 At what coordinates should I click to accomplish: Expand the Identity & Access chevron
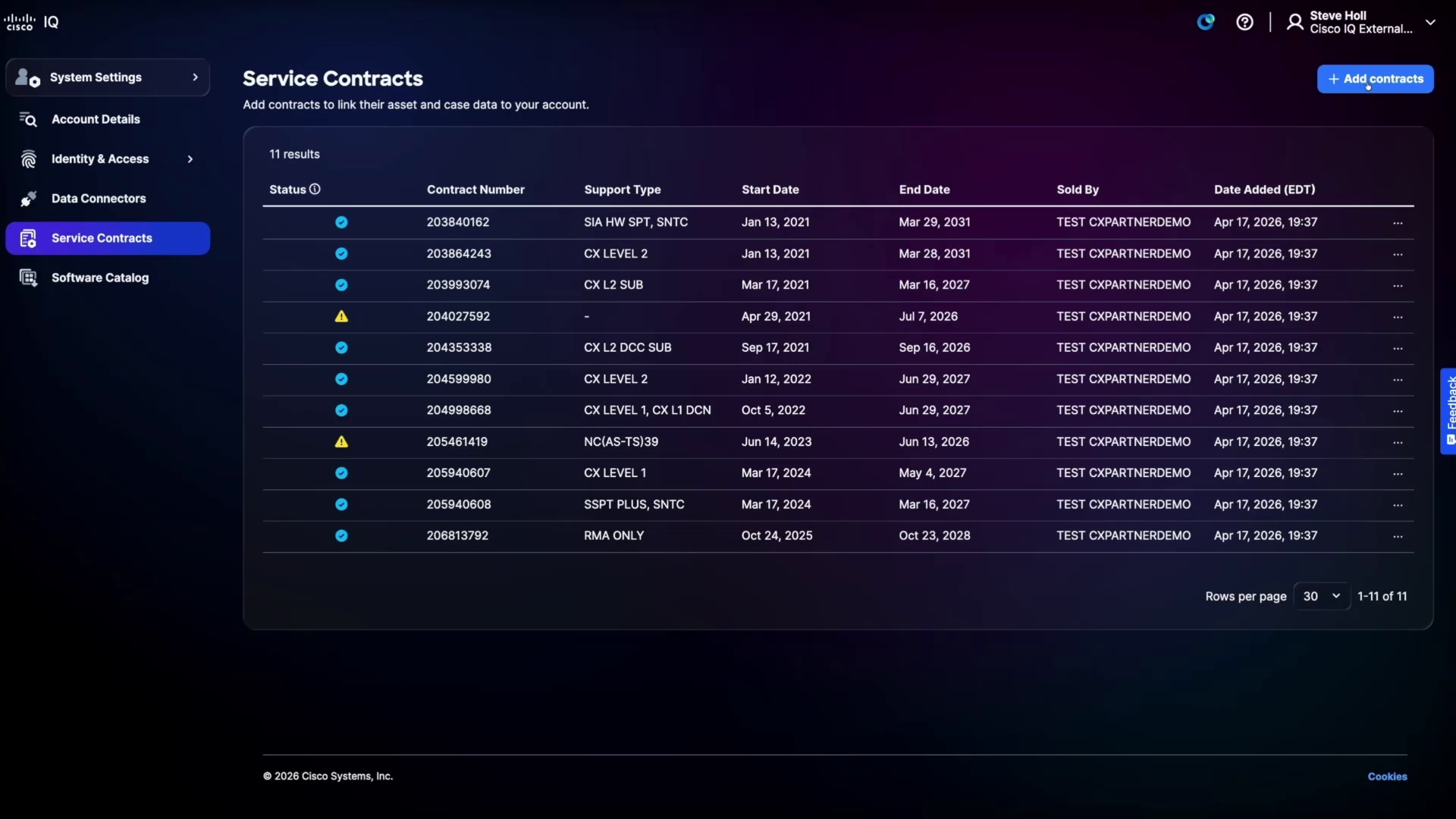click(190, 159)
